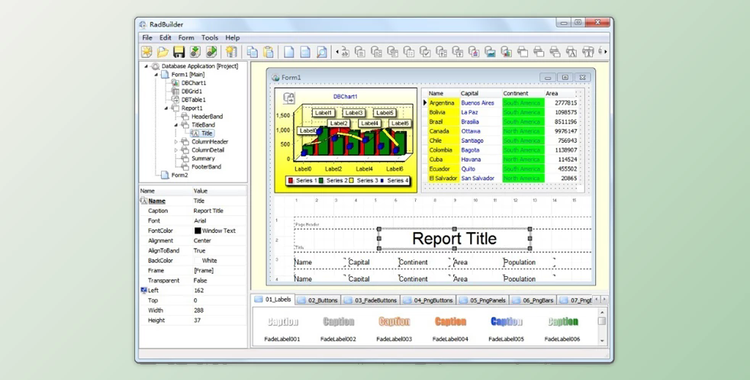Click the 'Population' column header label in report
This screenshot has width=750, height=380.
[519, 262]
